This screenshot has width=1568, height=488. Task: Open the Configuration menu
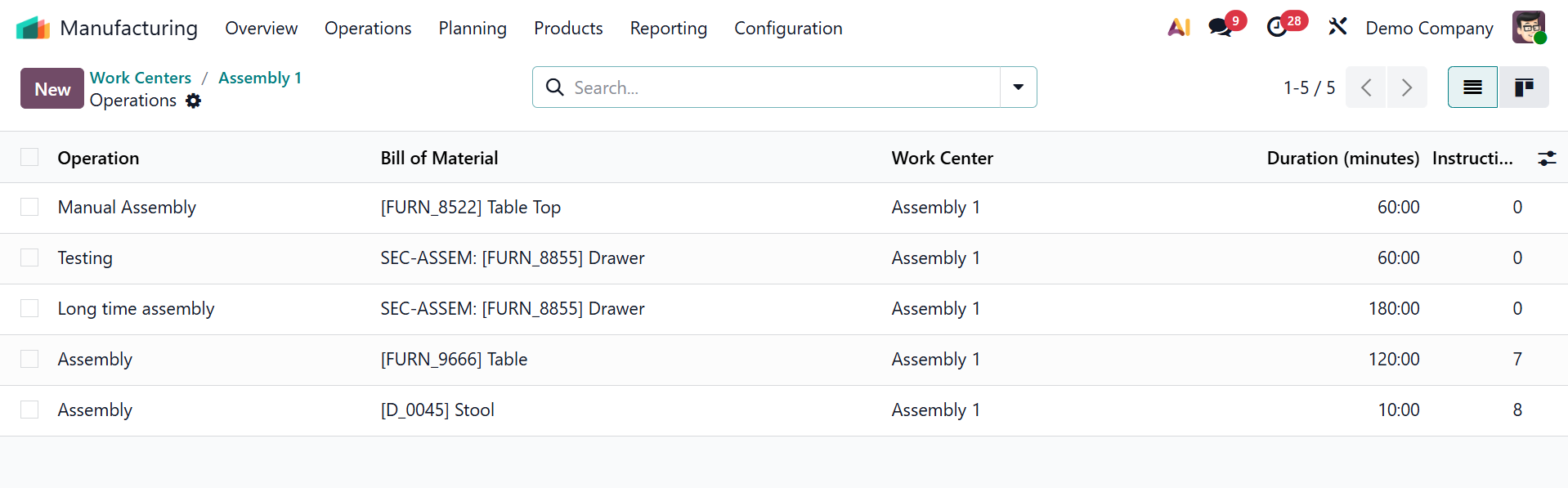pos(787,28)
